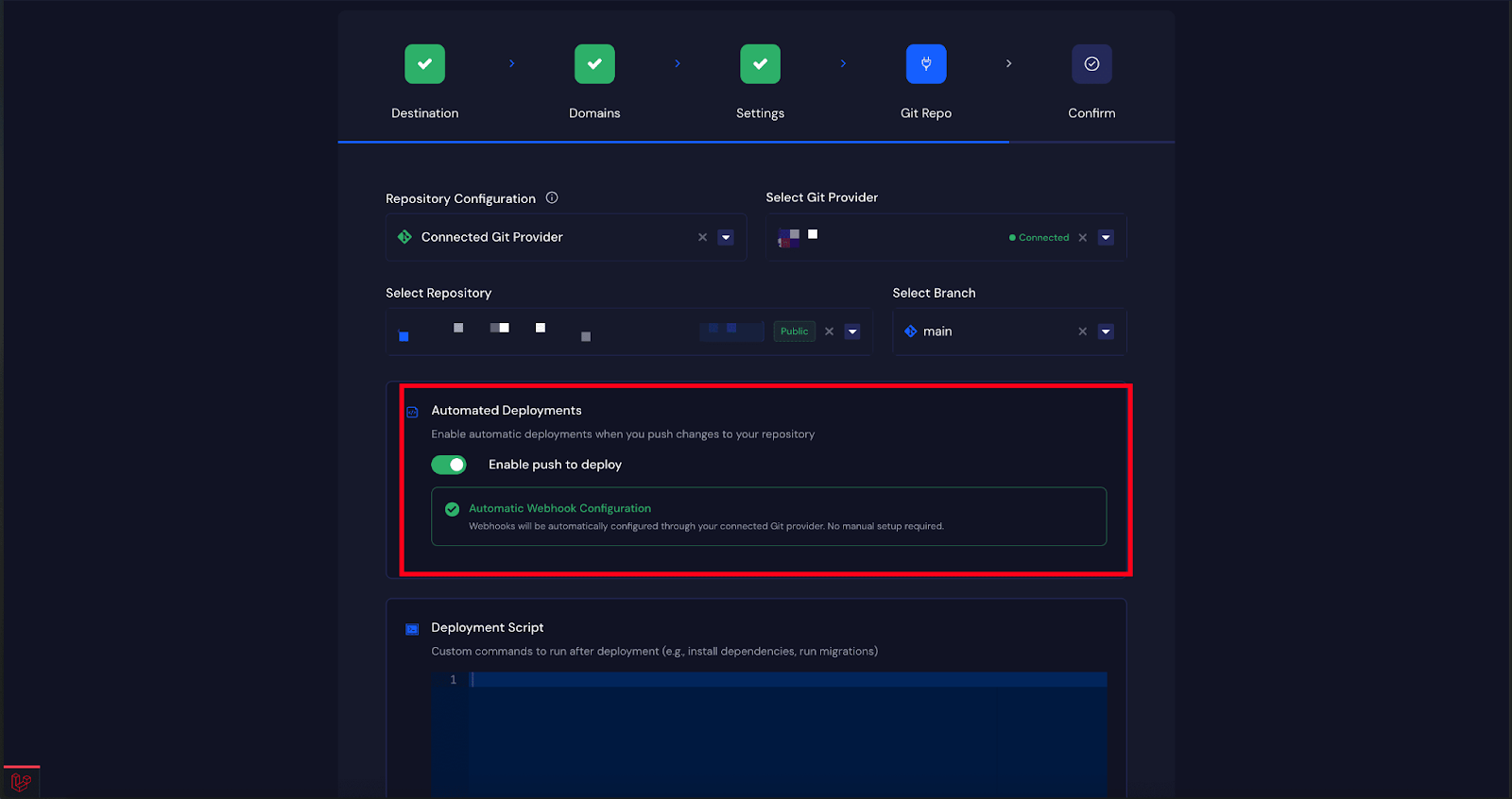This screenshot has height=799, width=1512.
Task: Click the Destination step checkmark icon
Action: click(424, 64)
